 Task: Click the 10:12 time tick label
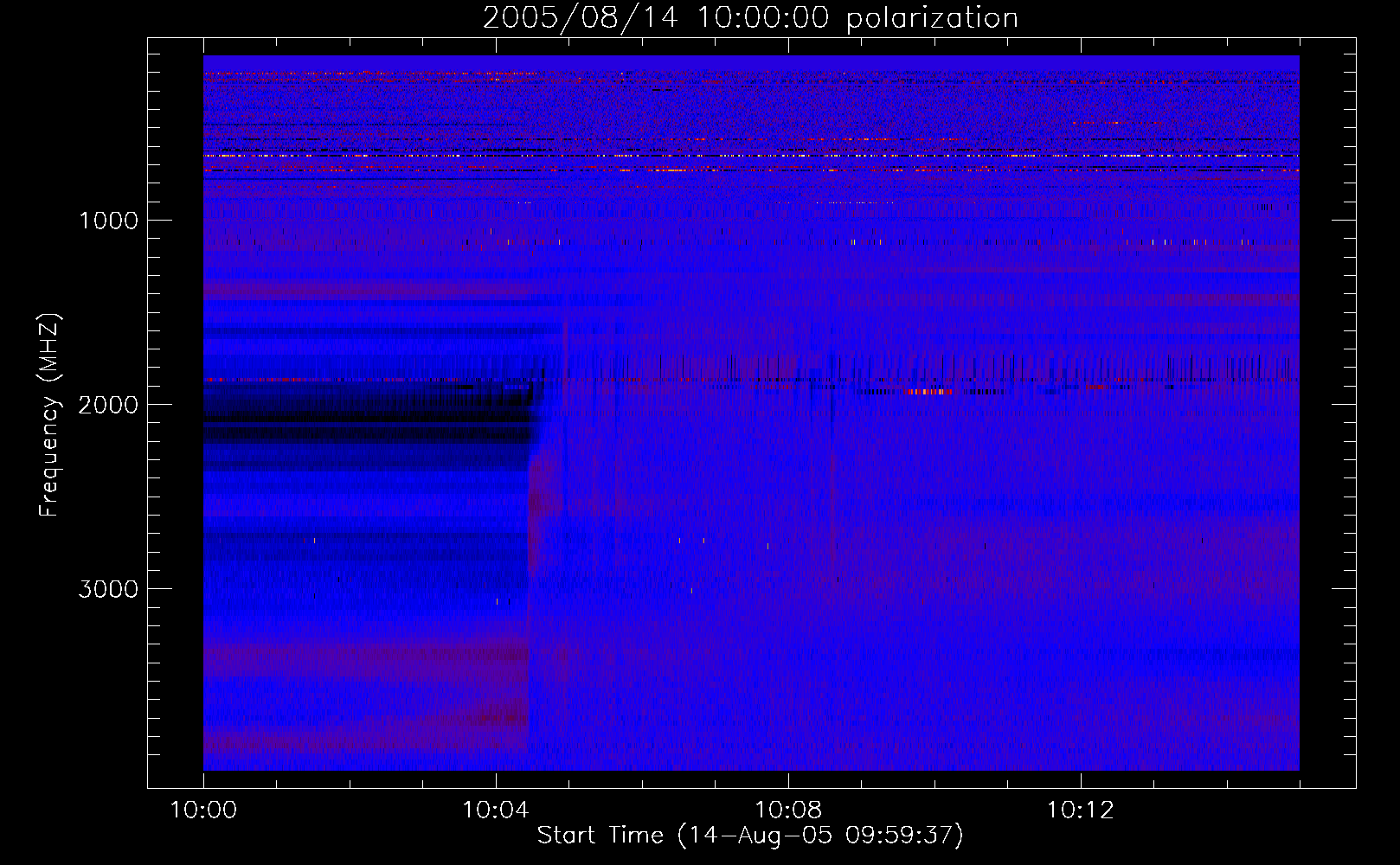(1081, 811)
